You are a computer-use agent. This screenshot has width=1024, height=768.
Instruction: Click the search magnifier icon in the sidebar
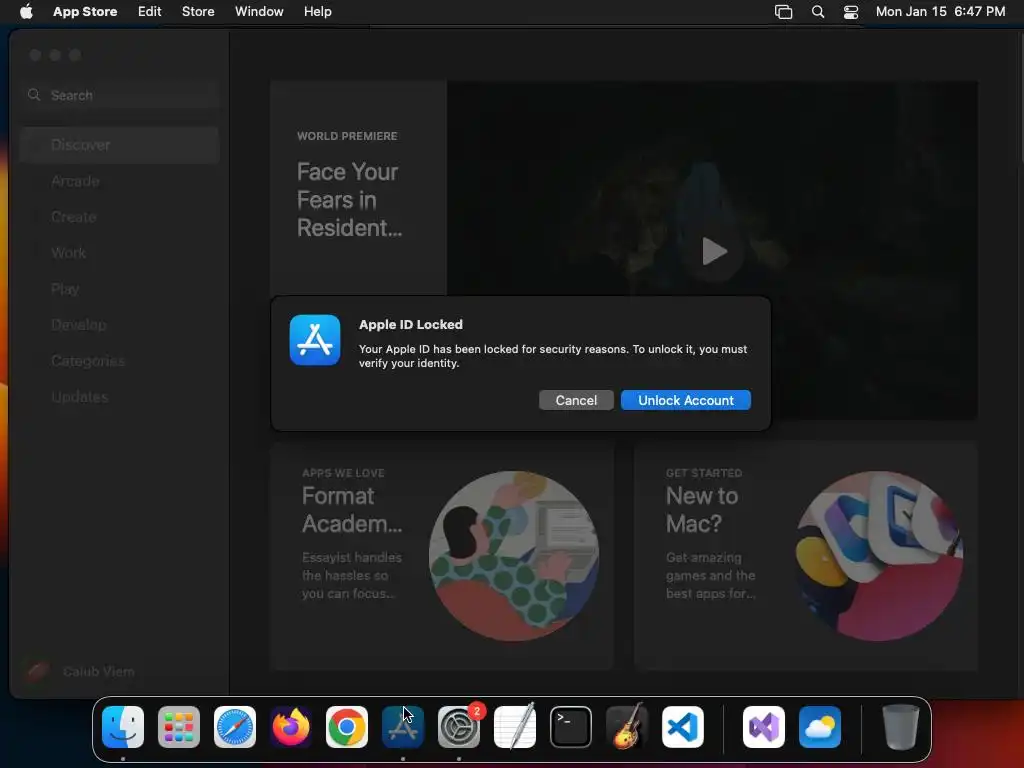[x=34, y=95]
